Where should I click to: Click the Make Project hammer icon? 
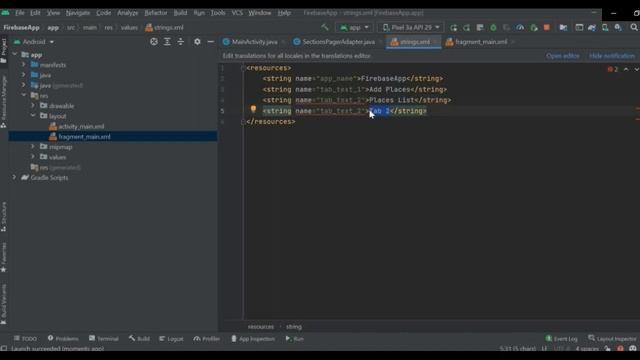click(x=325, y=27)
